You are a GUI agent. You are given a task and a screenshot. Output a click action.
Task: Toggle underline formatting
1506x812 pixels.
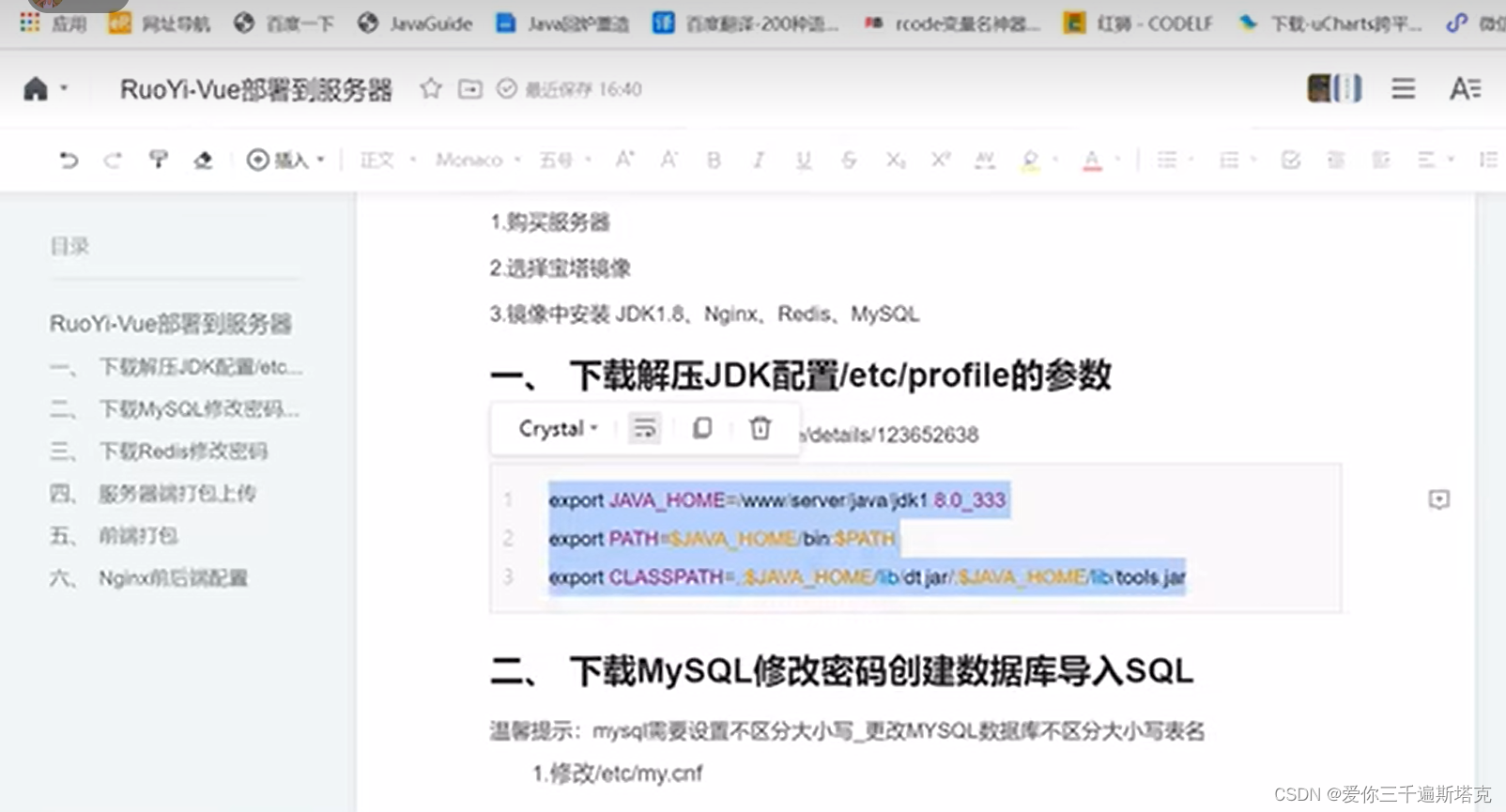click(x=804, y=160)
